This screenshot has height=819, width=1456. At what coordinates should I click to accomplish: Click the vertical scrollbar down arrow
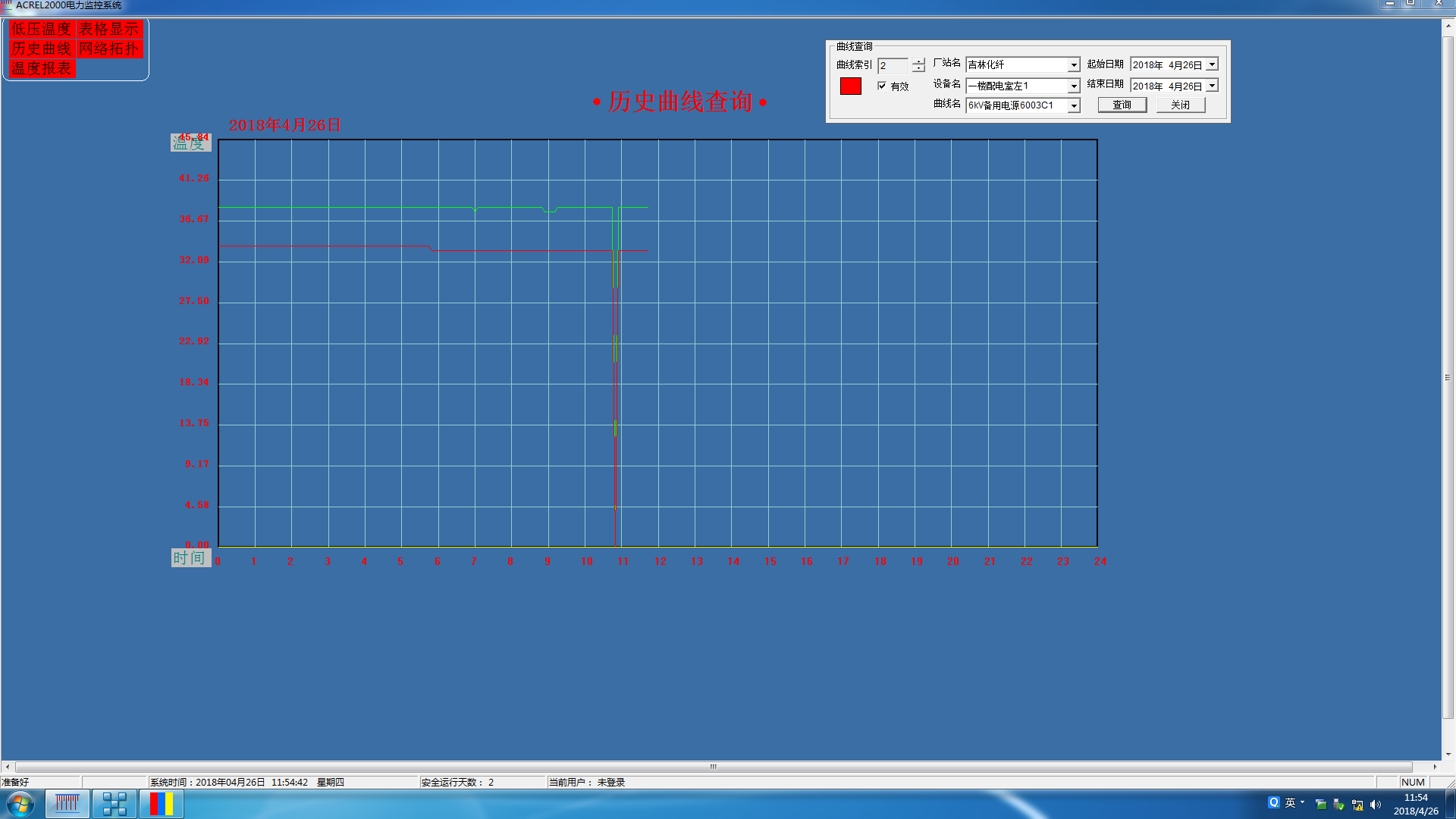pyautogui.click(x=1448, y=755)
